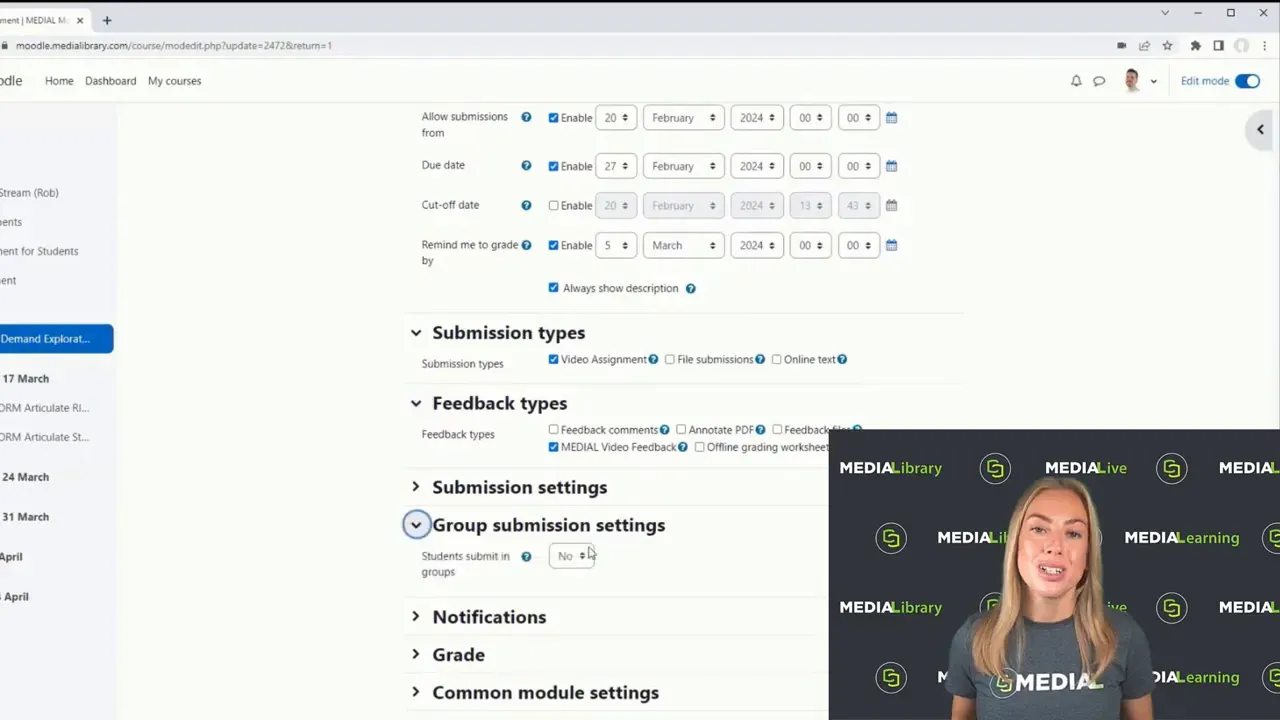Expand Notifications section

416,617
